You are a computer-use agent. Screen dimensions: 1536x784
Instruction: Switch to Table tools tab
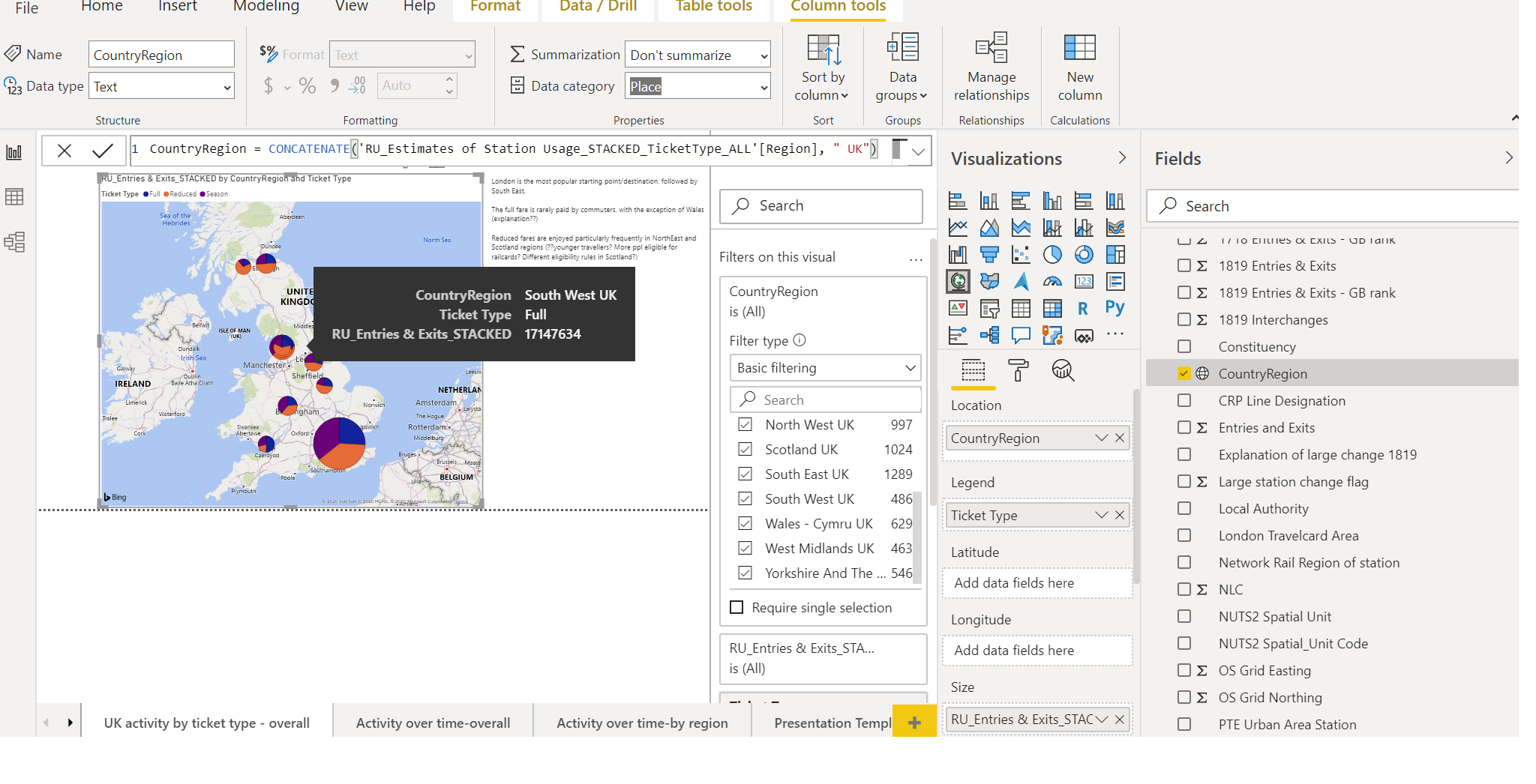pos(713,7)
